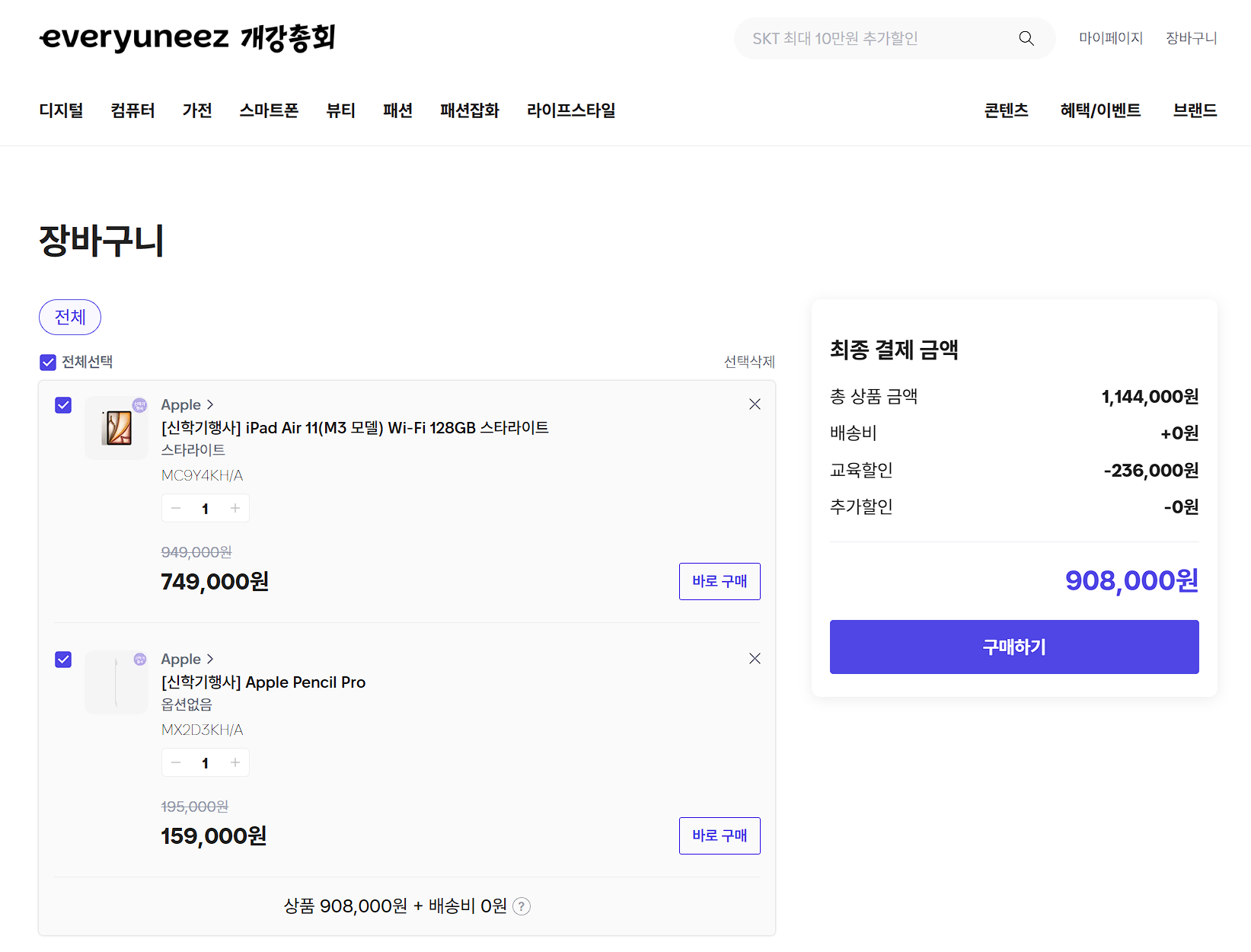Open the everyuneez logo homepage

[187, 37]
